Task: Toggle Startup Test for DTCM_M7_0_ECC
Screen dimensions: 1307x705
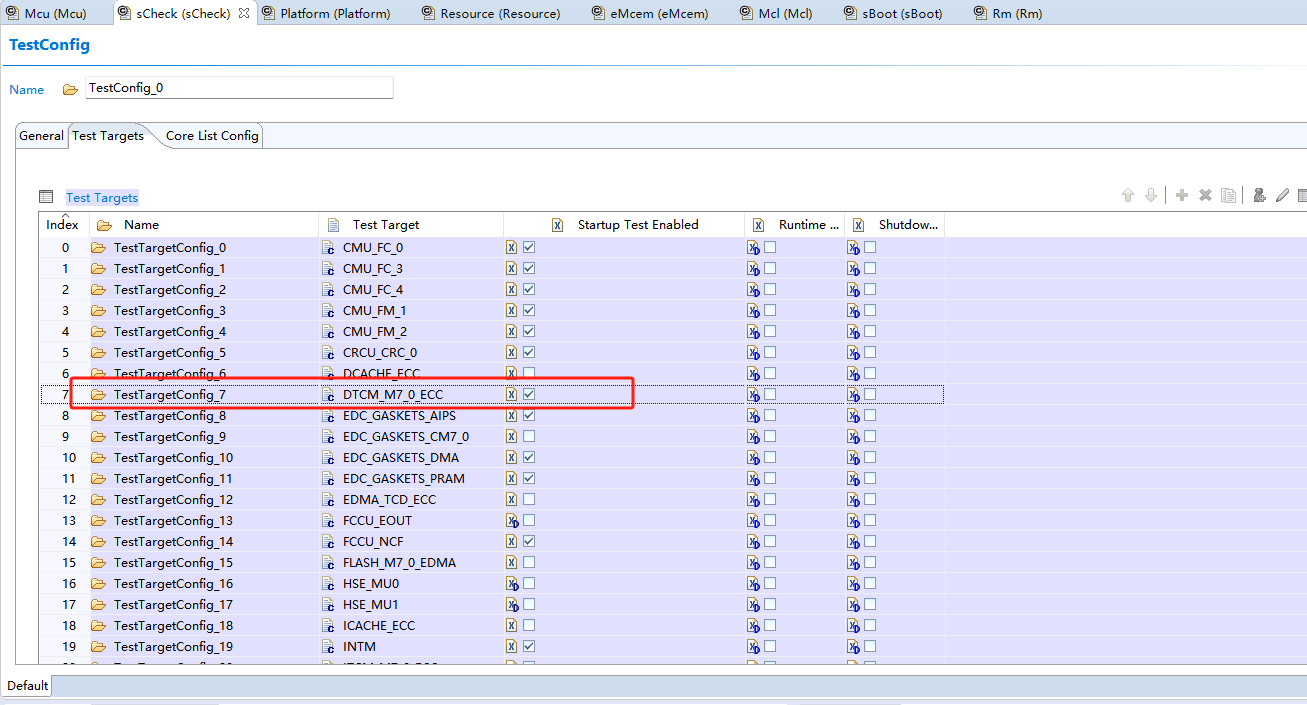Action: point(529,394)
